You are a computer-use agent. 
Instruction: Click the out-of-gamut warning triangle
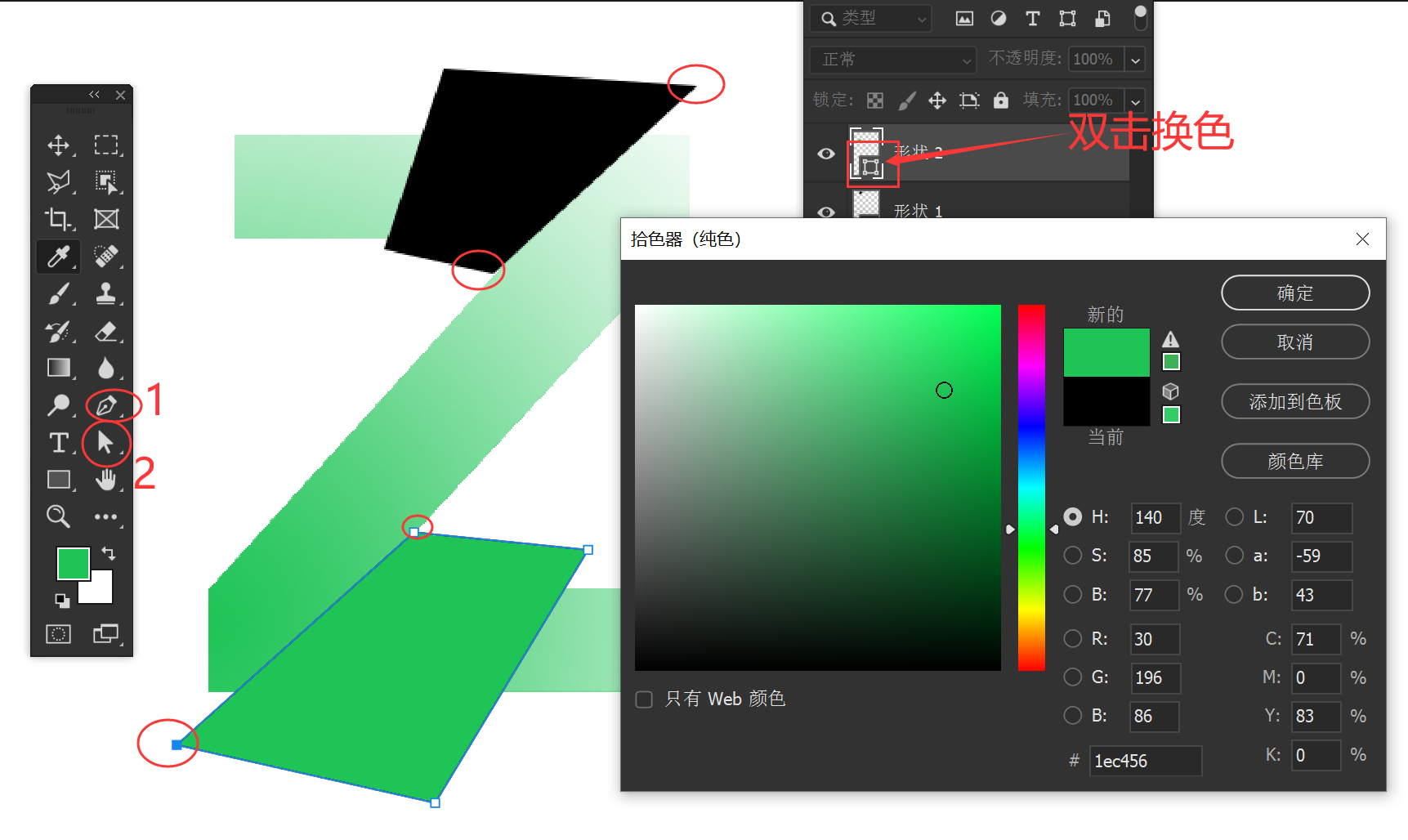coord(1171,339)
